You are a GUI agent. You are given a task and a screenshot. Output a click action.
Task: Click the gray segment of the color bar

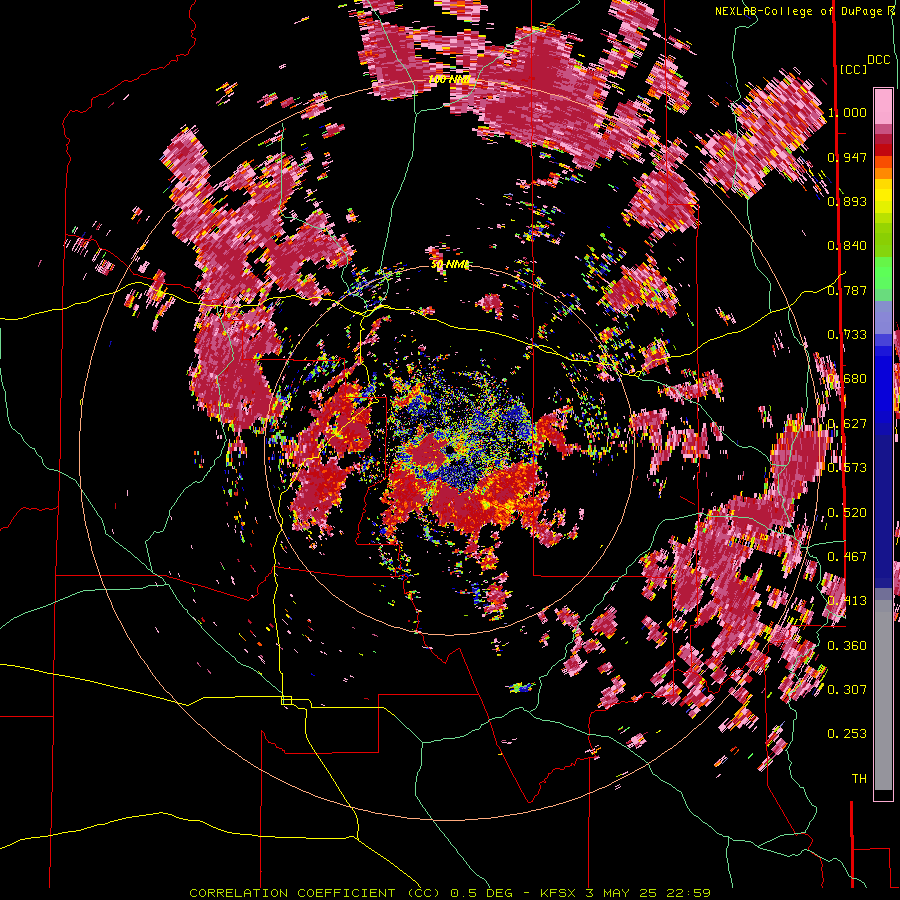(x=883, y=695)
